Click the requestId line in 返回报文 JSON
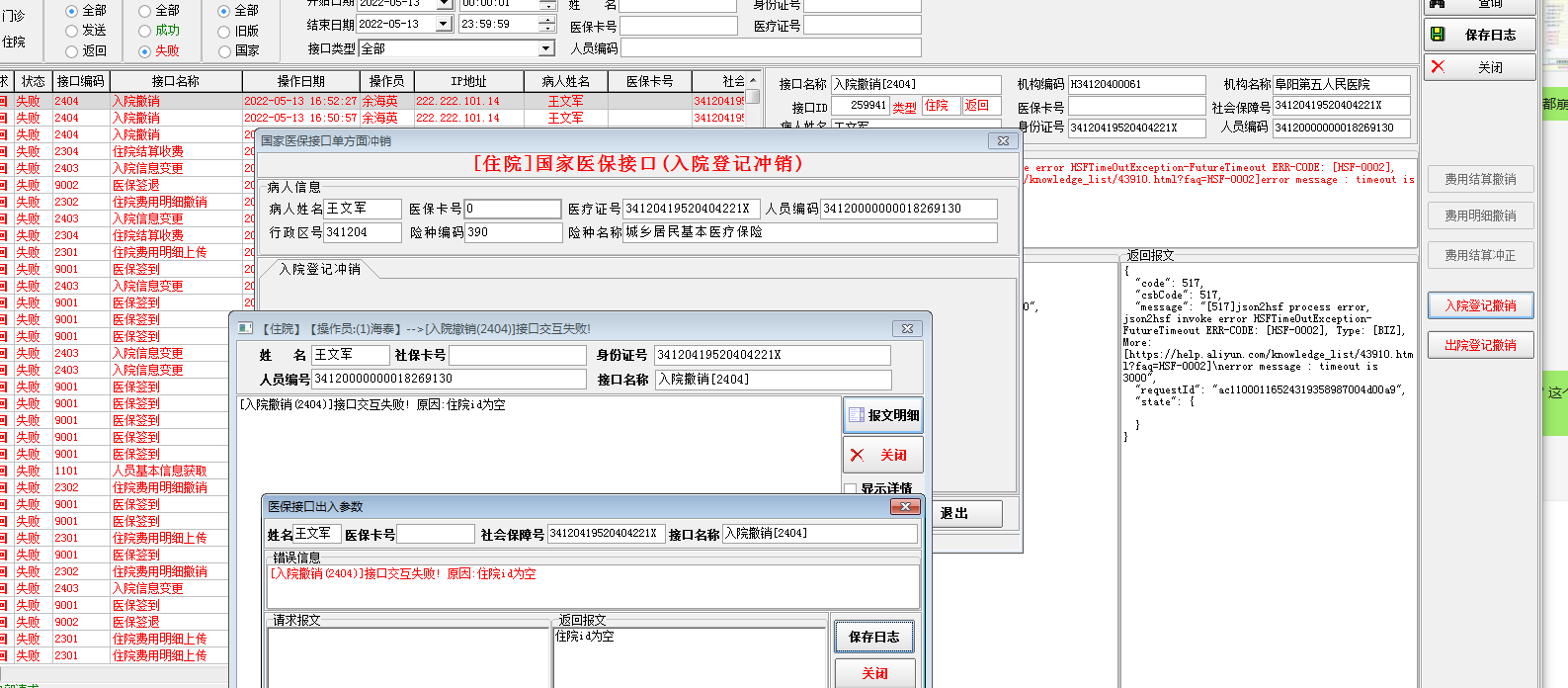The image size is (1568, 688). (1269, 389)
